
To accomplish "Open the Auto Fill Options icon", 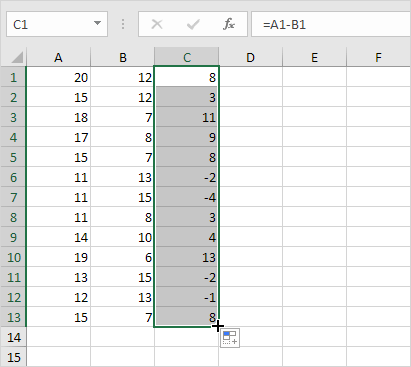I will [230, 337].
